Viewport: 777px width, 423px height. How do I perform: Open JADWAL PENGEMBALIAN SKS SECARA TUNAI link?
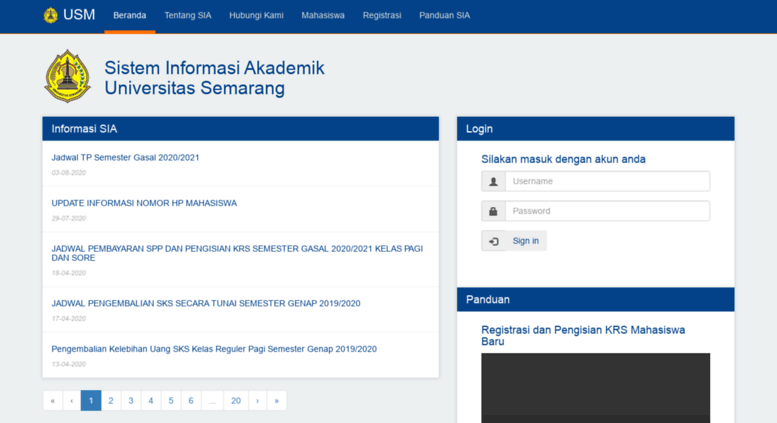206,303
